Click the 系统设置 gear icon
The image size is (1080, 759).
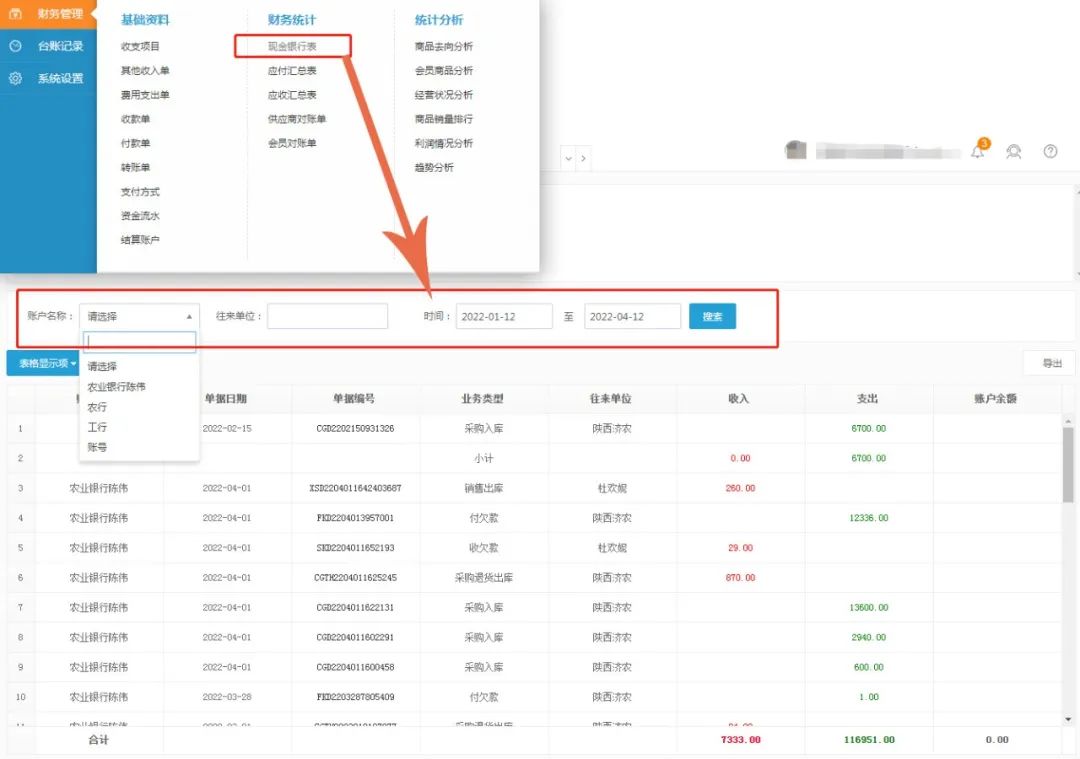pos(16,78)
